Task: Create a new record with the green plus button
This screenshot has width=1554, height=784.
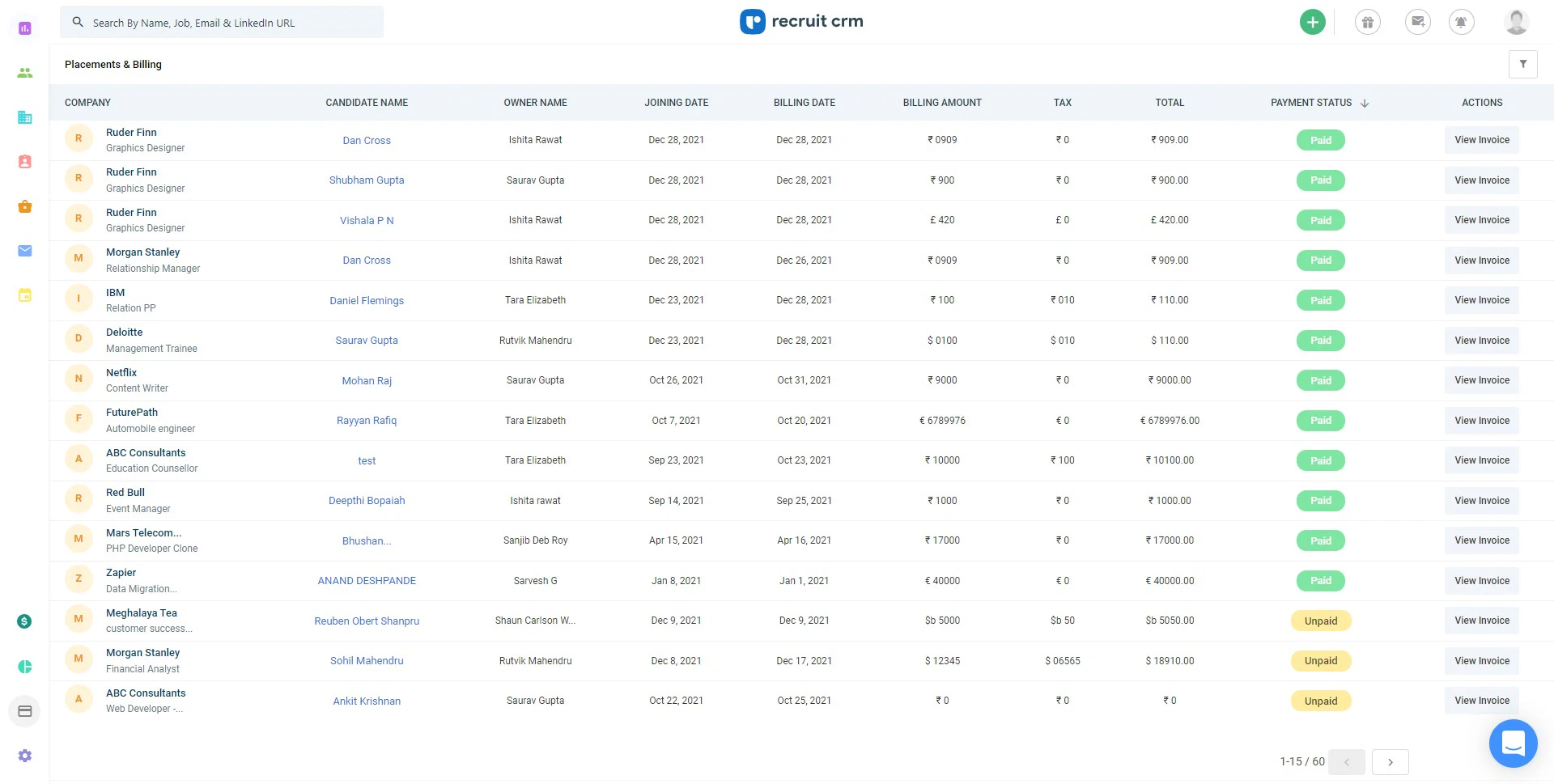Action: (1313, 22)
